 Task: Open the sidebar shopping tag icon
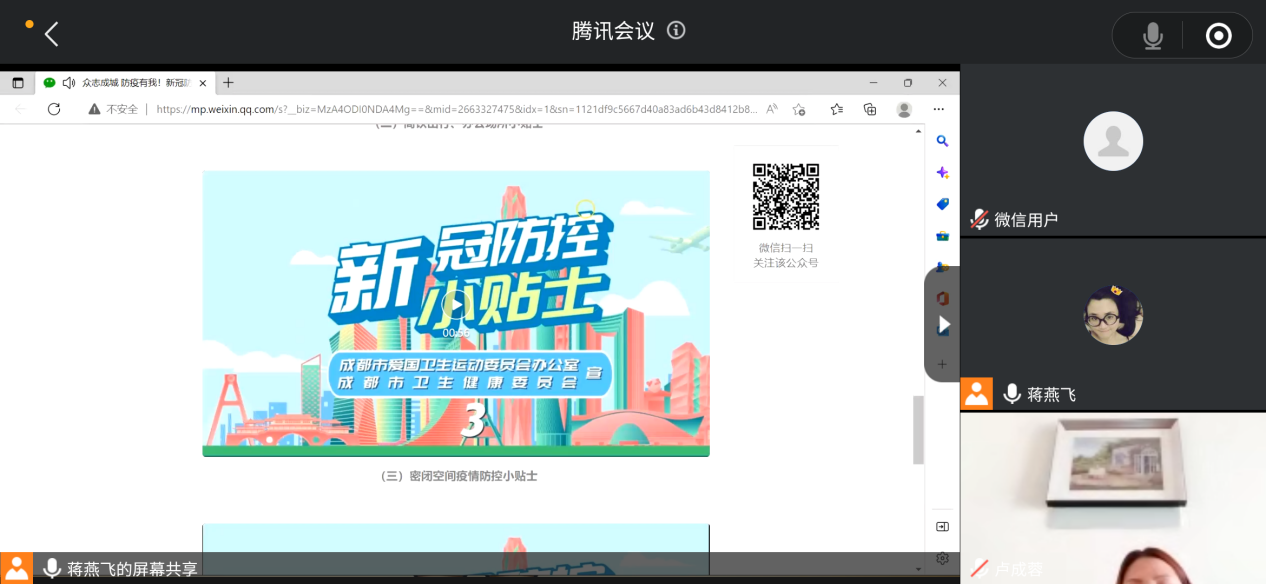(x=942, y=204)
